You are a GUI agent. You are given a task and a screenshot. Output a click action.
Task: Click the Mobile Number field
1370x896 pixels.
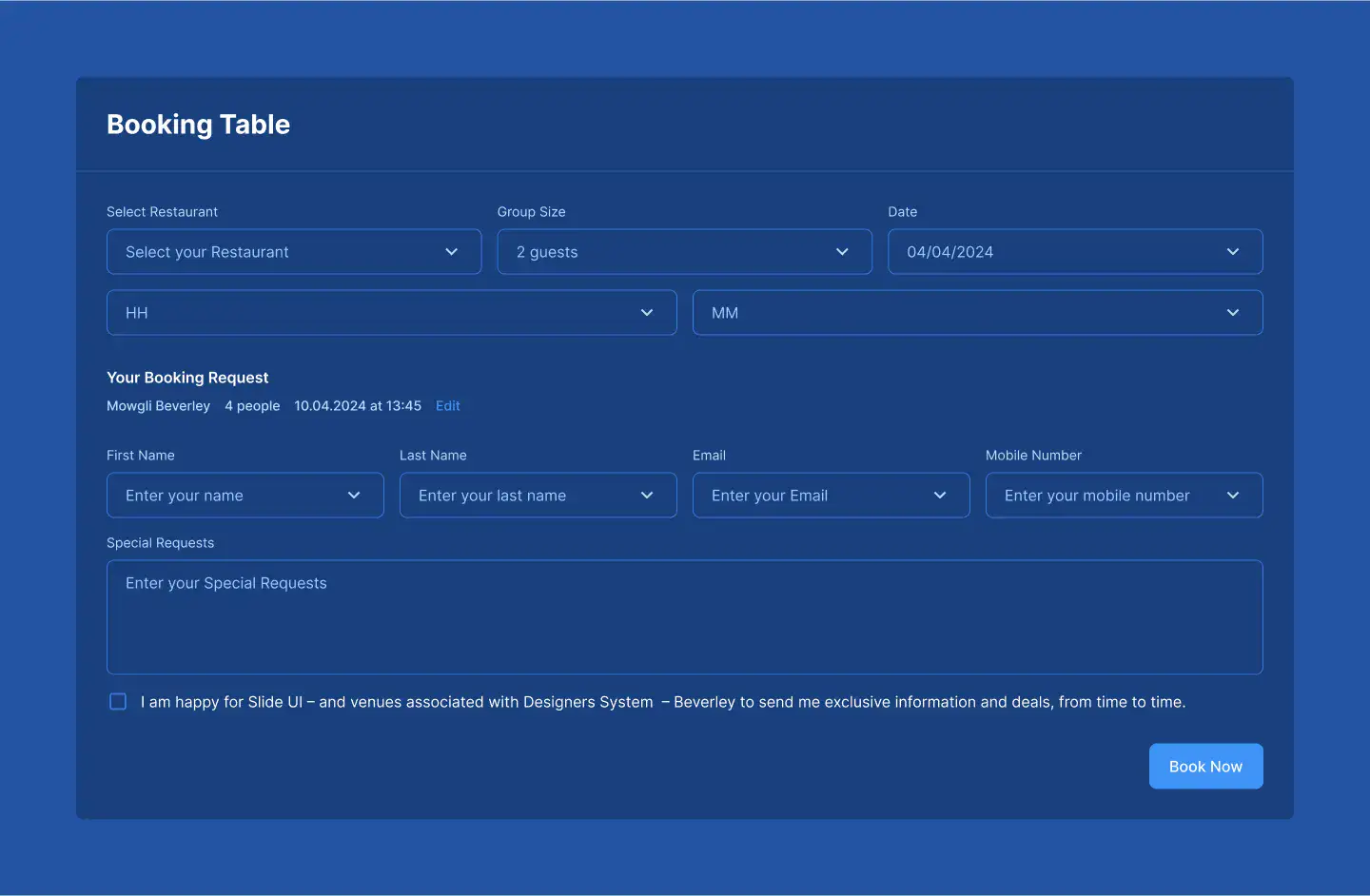1125,496
